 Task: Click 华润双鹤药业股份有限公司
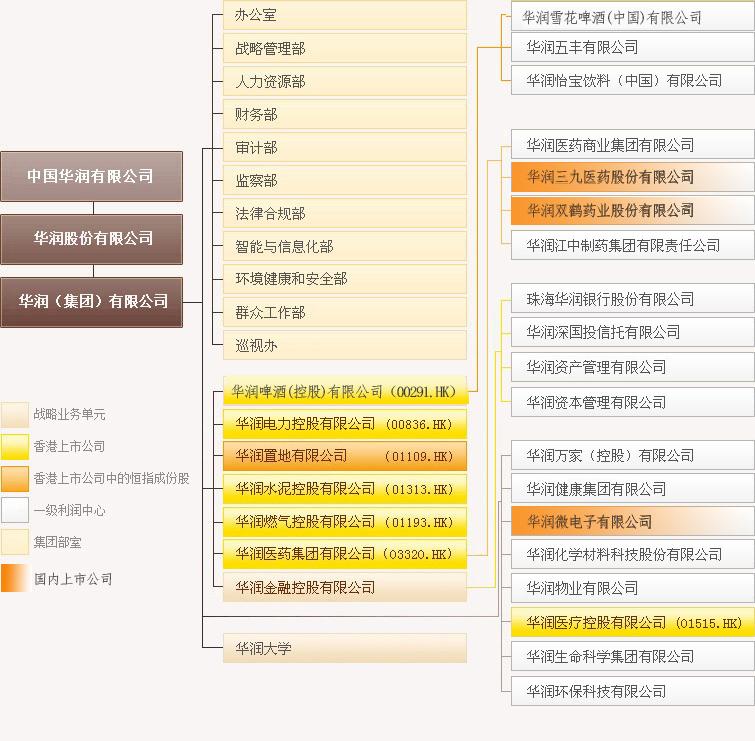coord(633,210)
